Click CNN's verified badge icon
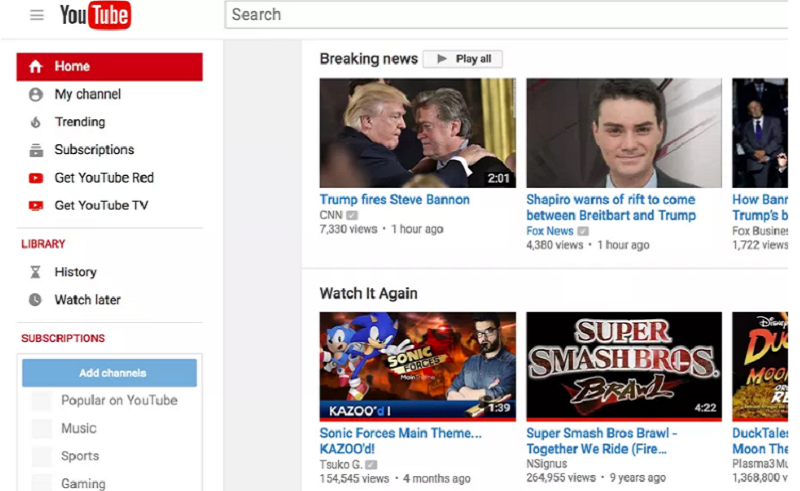The height and width of the screenshot is (491, 800). [x=352, y=215]
